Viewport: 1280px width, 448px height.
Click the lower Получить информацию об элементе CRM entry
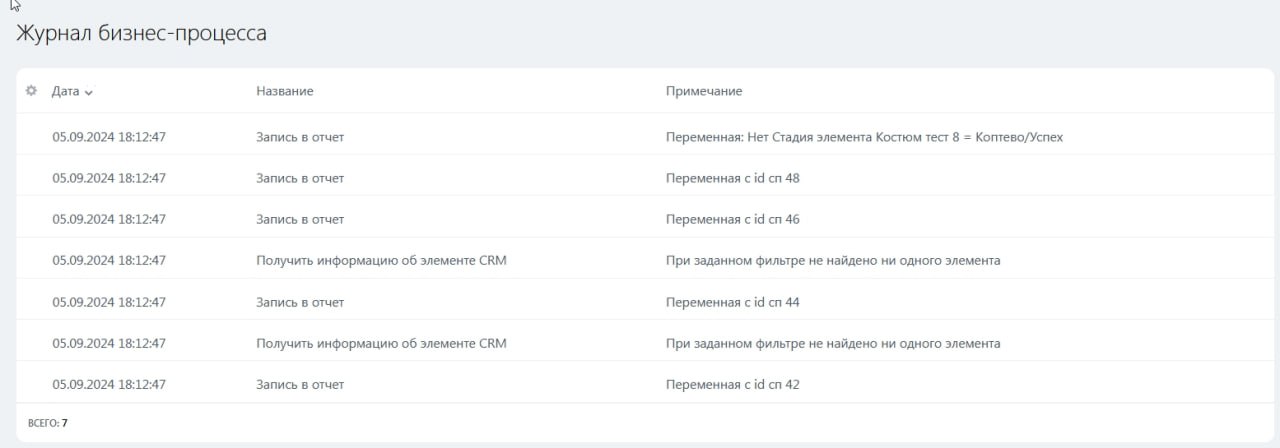[381, 343]
